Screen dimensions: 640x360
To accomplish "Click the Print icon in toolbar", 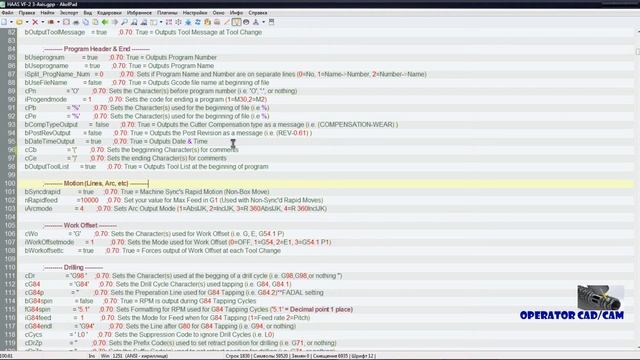I will coord(76,22).
